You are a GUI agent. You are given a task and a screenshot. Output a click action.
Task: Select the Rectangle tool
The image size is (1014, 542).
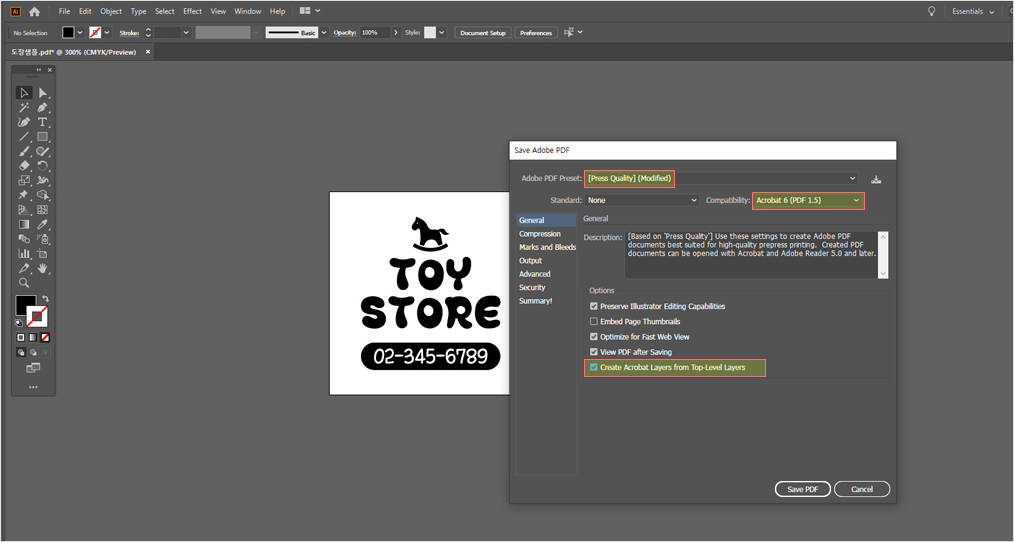click(x=43, y=136)
